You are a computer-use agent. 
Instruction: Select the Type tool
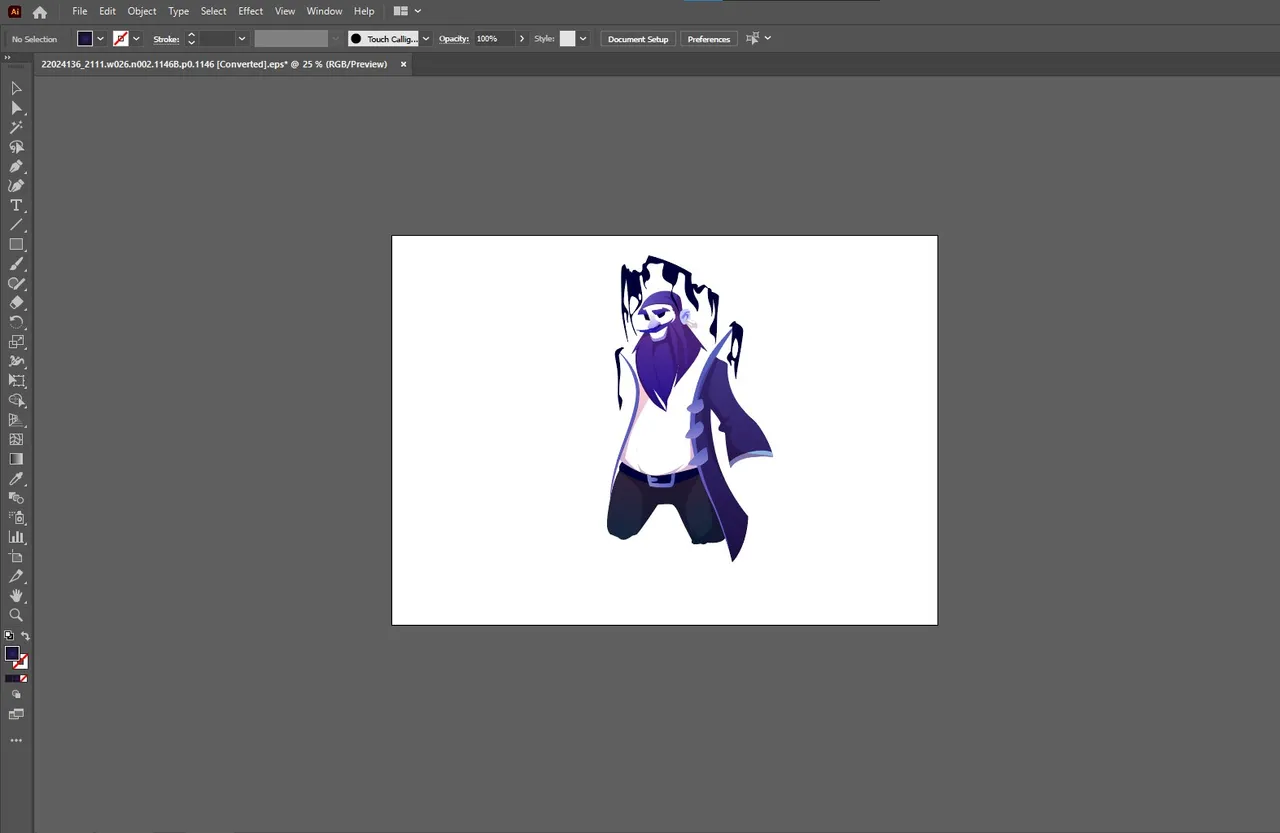coord(16,205)
